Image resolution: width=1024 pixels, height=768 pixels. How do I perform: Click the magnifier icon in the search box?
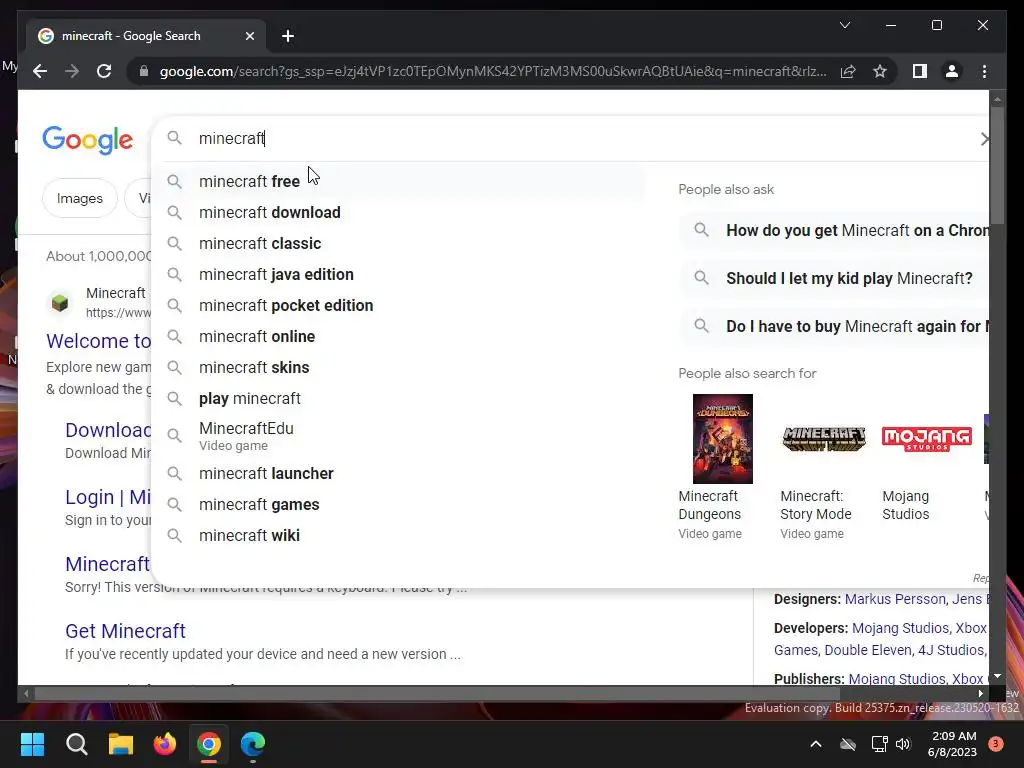(x=174, y=138)
